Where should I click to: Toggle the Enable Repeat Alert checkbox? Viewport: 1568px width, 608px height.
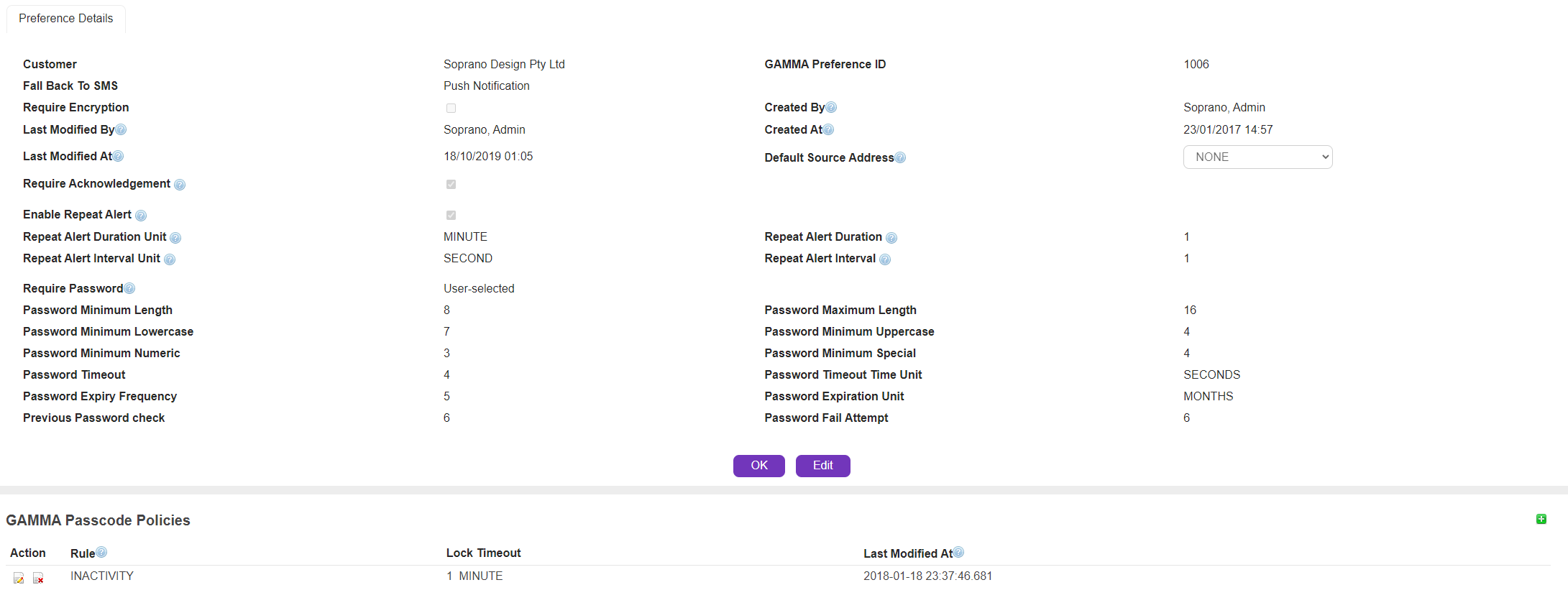[x=451, y=215]
